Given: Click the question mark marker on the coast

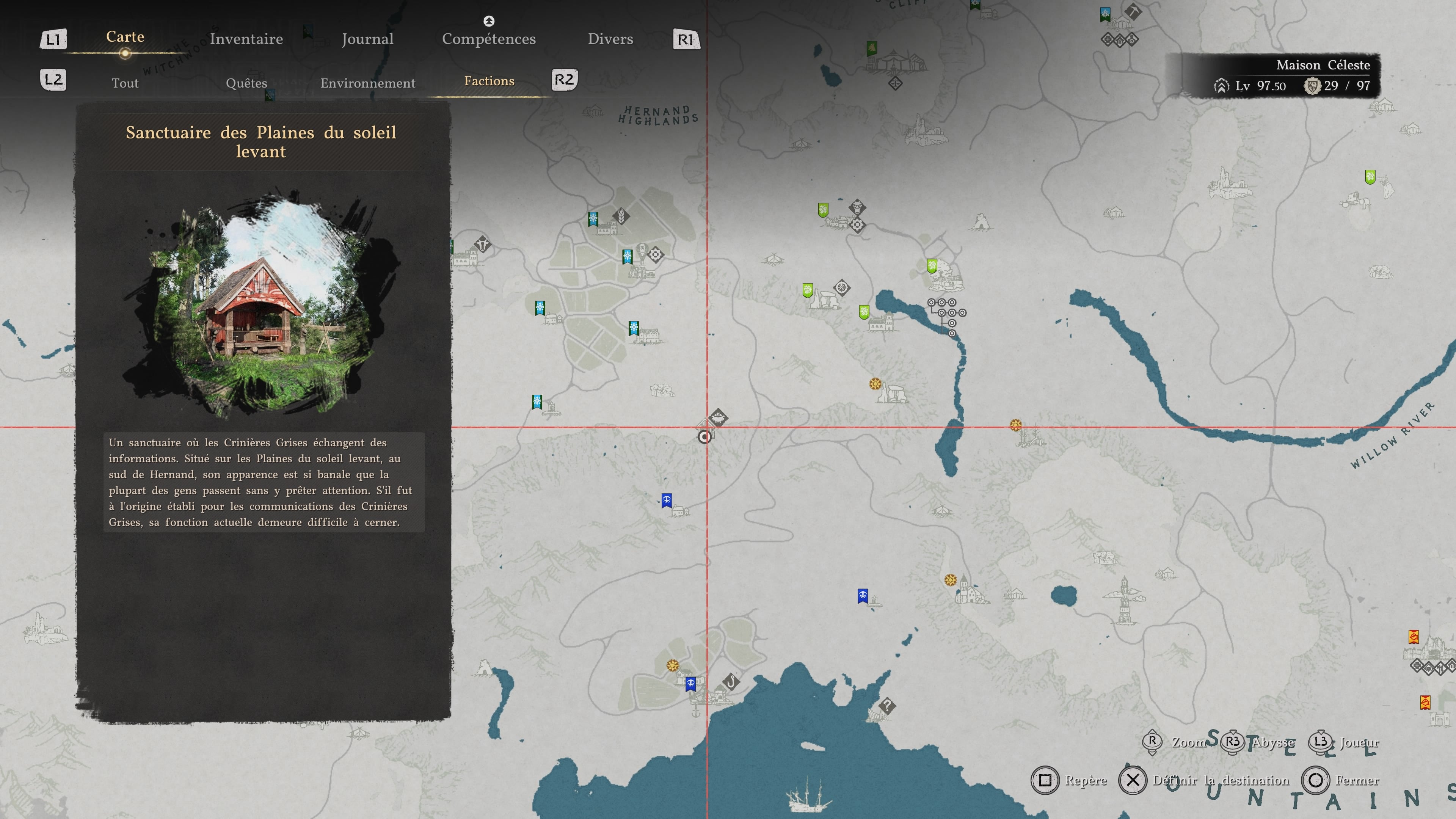Looking at the screenshot, I should tap(887, 705).
